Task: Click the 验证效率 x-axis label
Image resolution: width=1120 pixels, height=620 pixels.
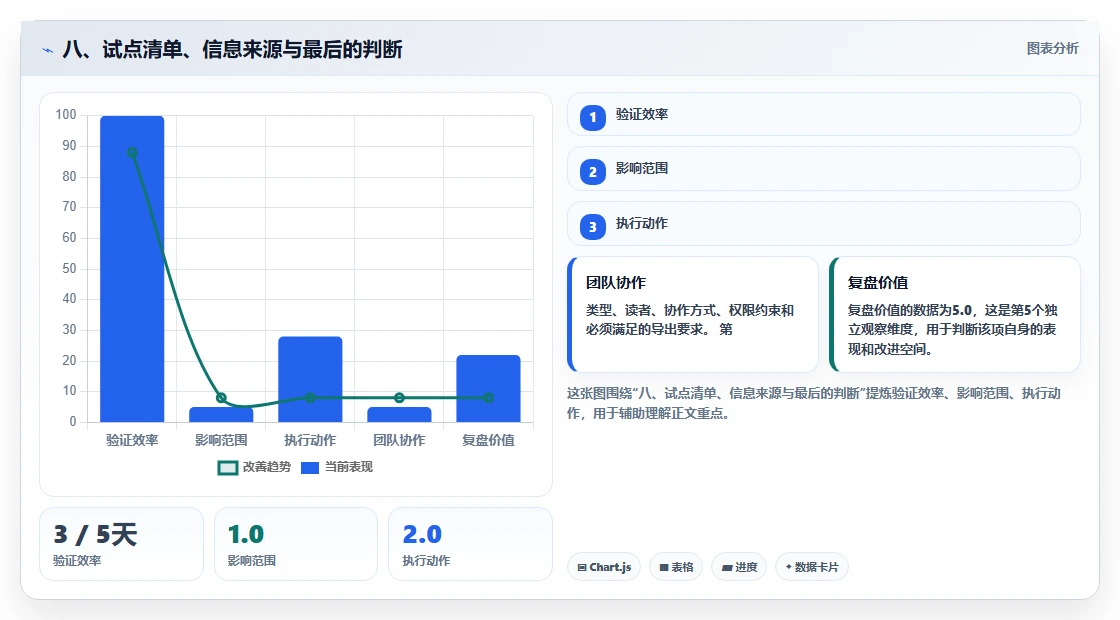Action: coord(132,440)
